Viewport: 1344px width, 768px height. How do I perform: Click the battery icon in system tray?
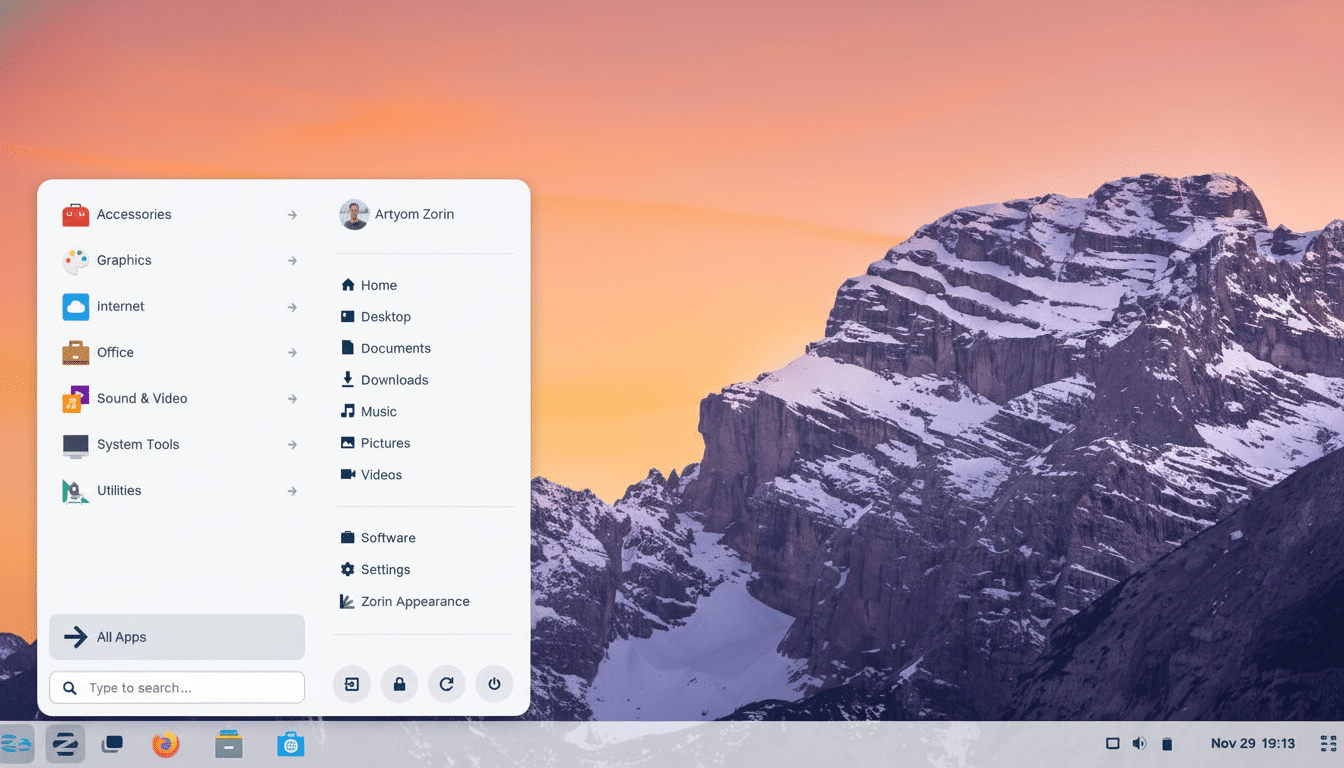pos(1167,743)
